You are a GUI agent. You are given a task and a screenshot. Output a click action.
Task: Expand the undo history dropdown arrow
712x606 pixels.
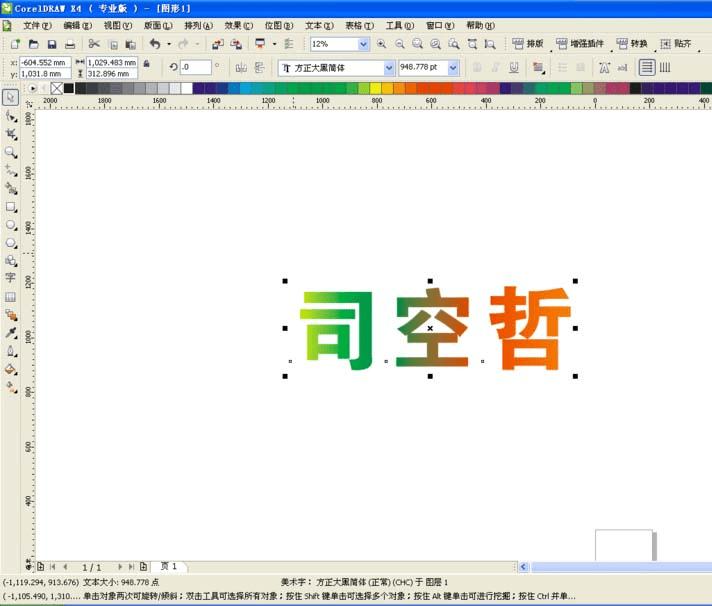coord(169,44)
